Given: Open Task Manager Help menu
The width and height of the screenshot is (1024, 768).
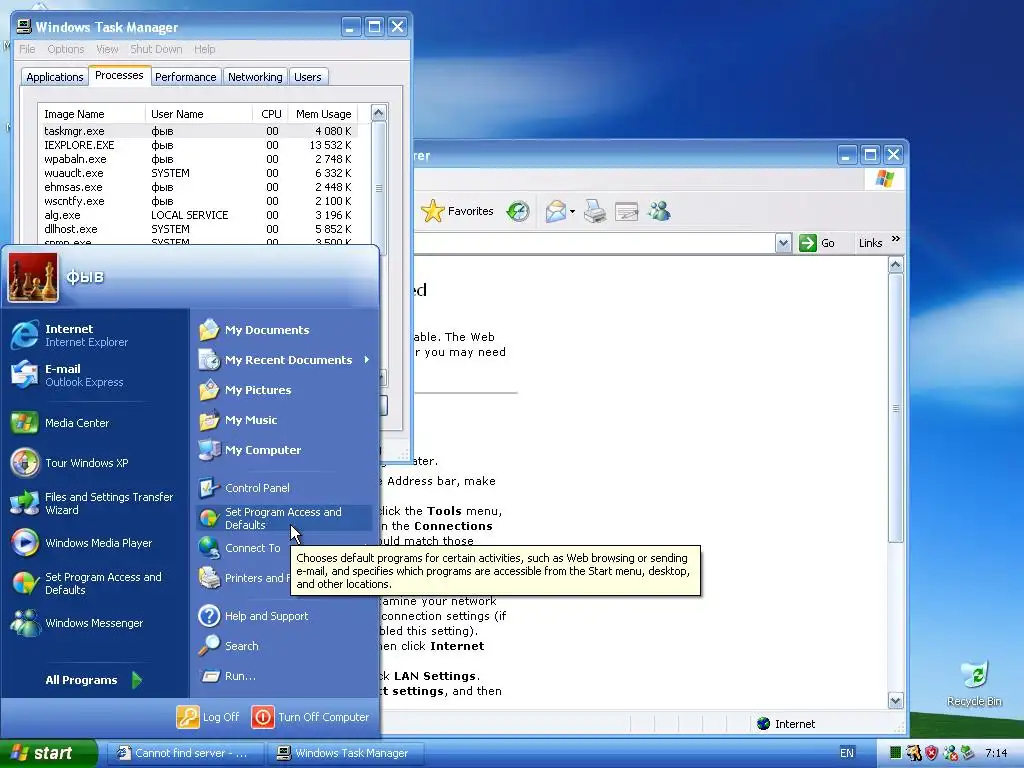Looking at the screenshot, I should 204,49.
